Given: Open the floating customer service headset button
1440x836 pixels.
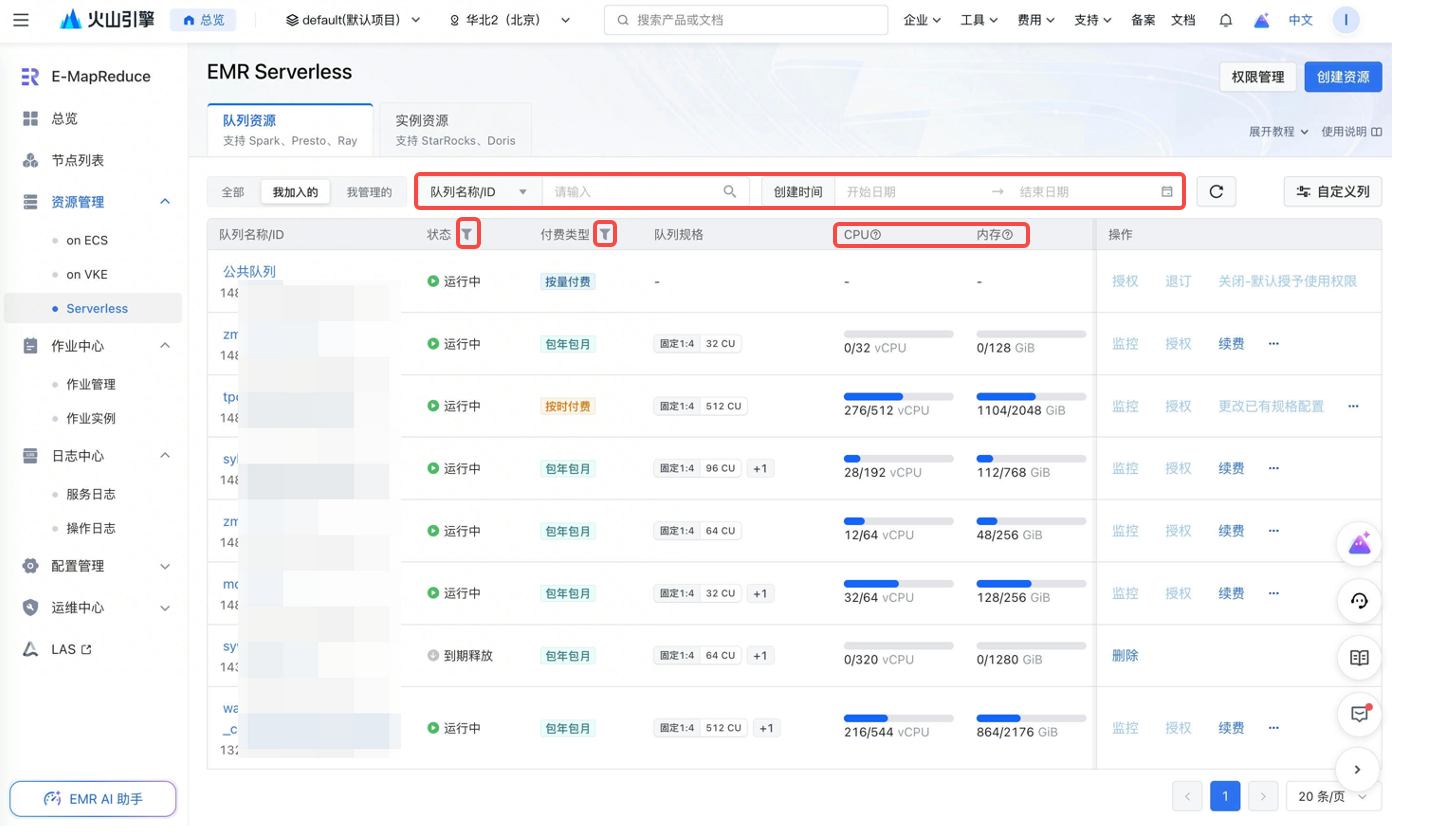Looking at the screenshot, I should click(1359, 601).
